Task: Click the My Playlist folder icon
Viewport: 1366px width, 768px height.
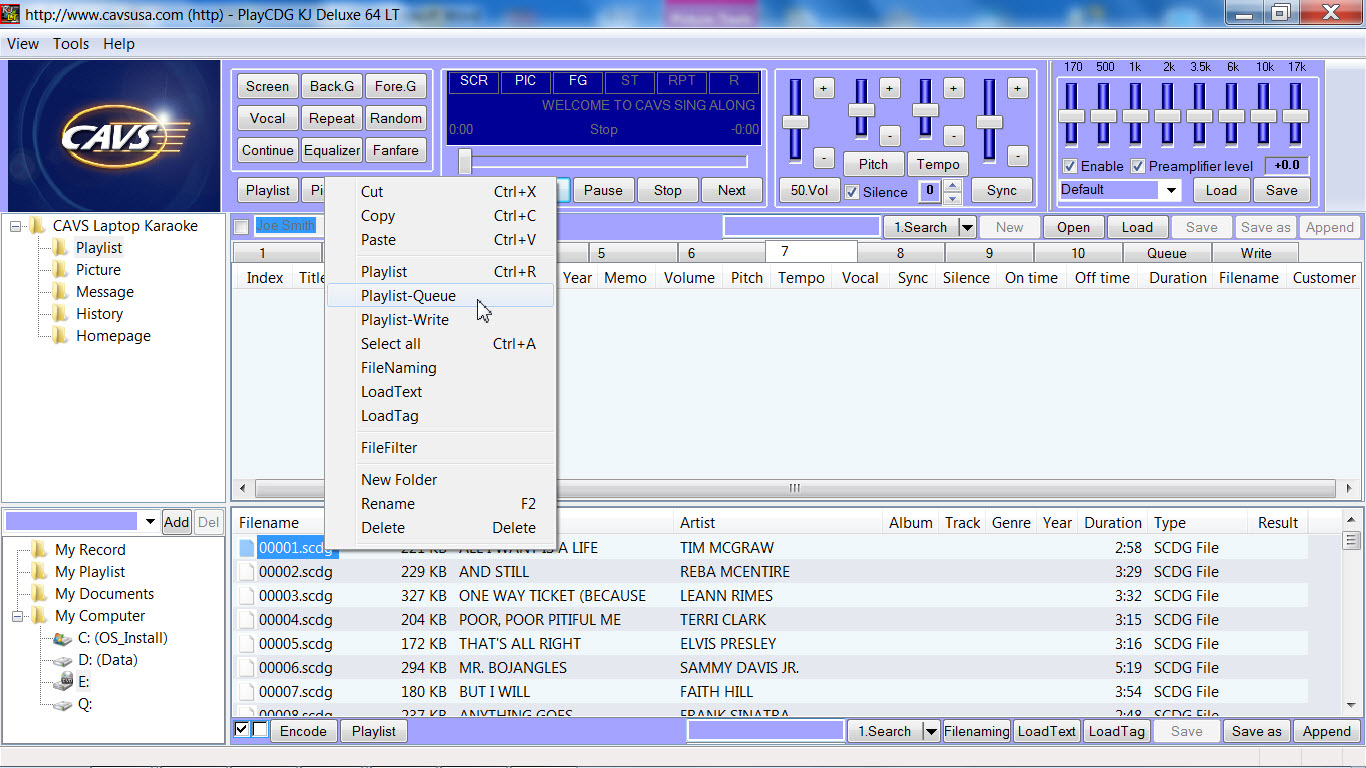Action: click(40, 572)
